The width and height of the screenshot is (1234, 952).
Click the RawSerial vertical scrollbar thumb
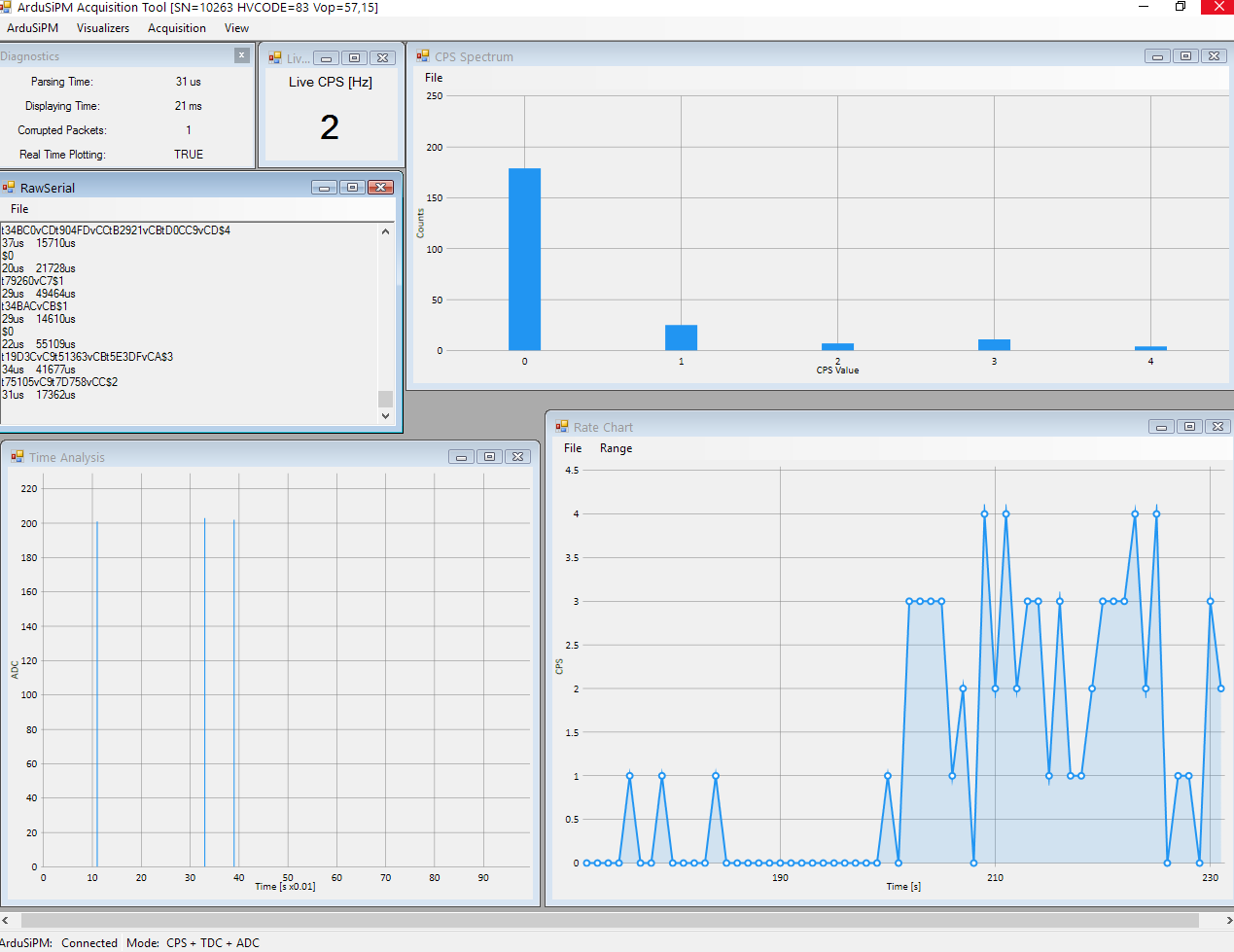[x=386, y=399]
